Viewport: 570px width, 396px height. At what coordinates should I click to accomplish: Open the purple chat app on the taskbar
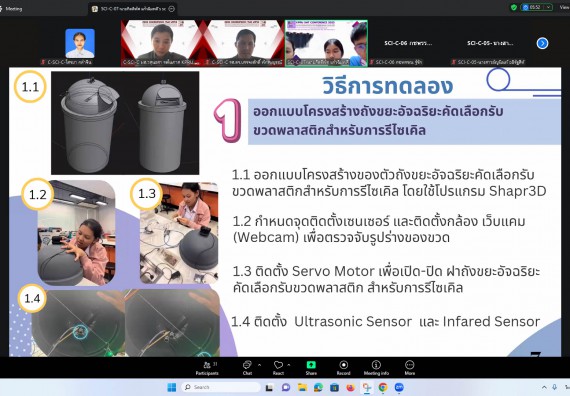pyautogui.click(x=286, y=388)
